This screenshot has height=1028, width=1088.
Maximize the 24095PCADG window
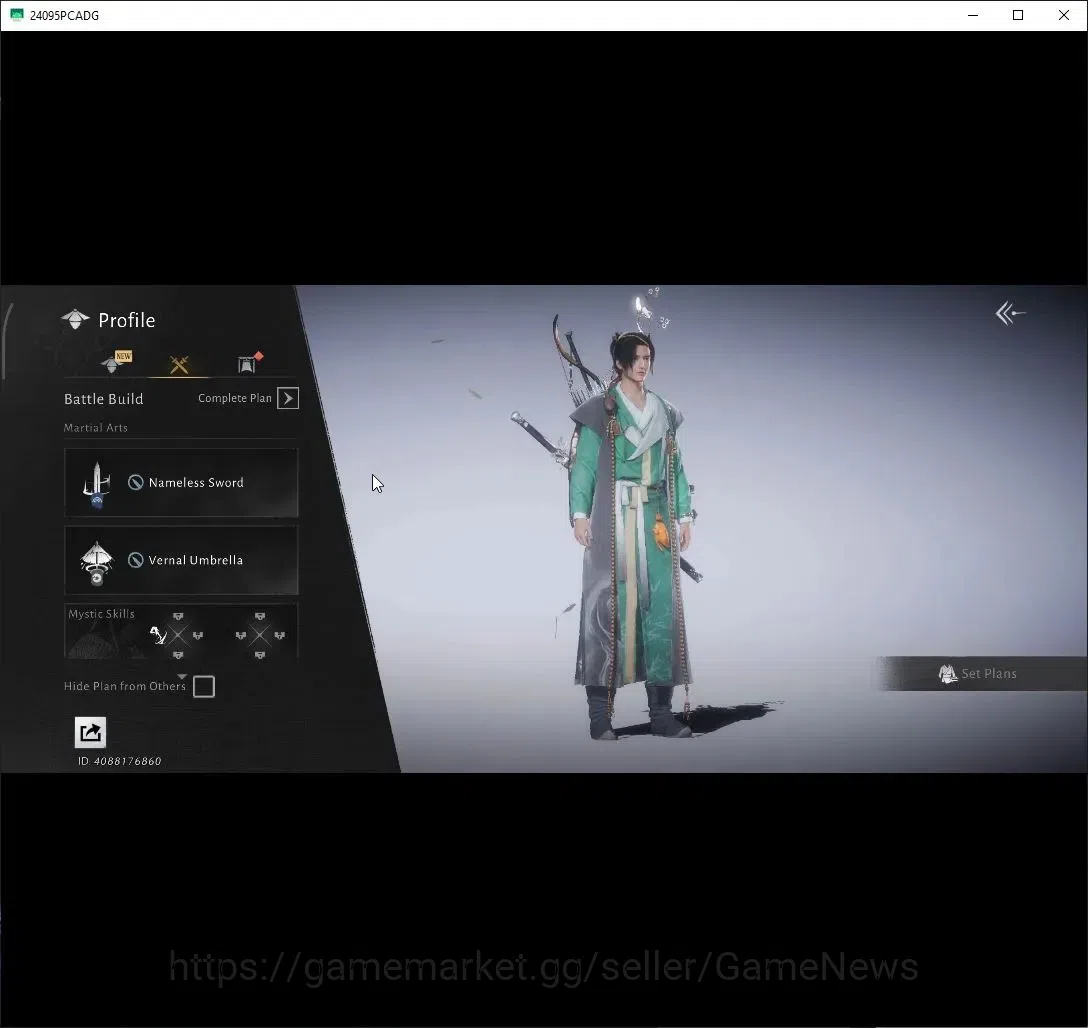(x=1018, y=15)
